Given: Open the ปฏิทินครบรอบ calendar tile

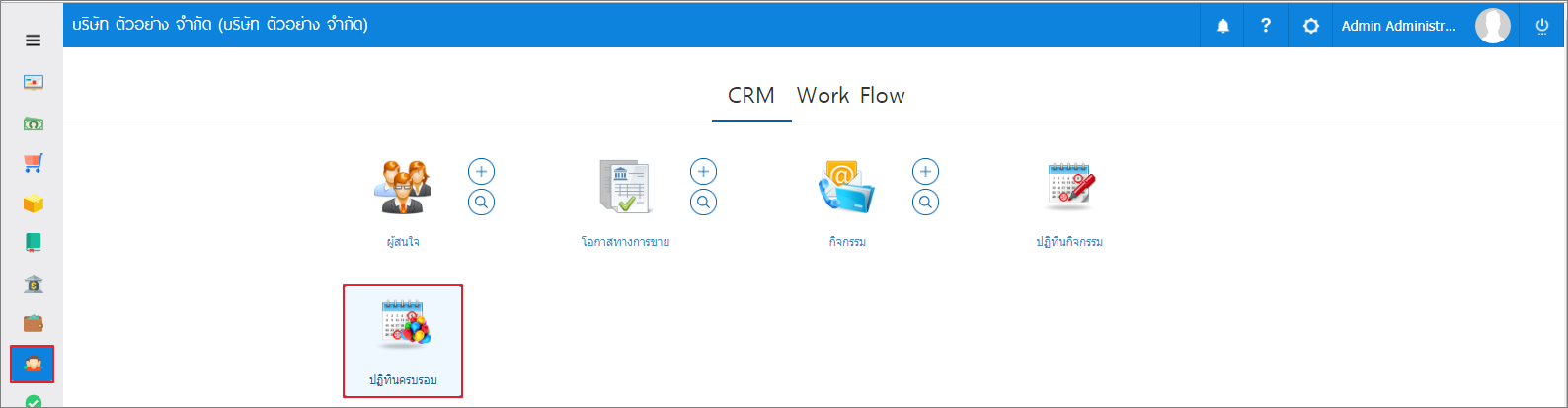Looking at the screenshot, I should (403, 341).
